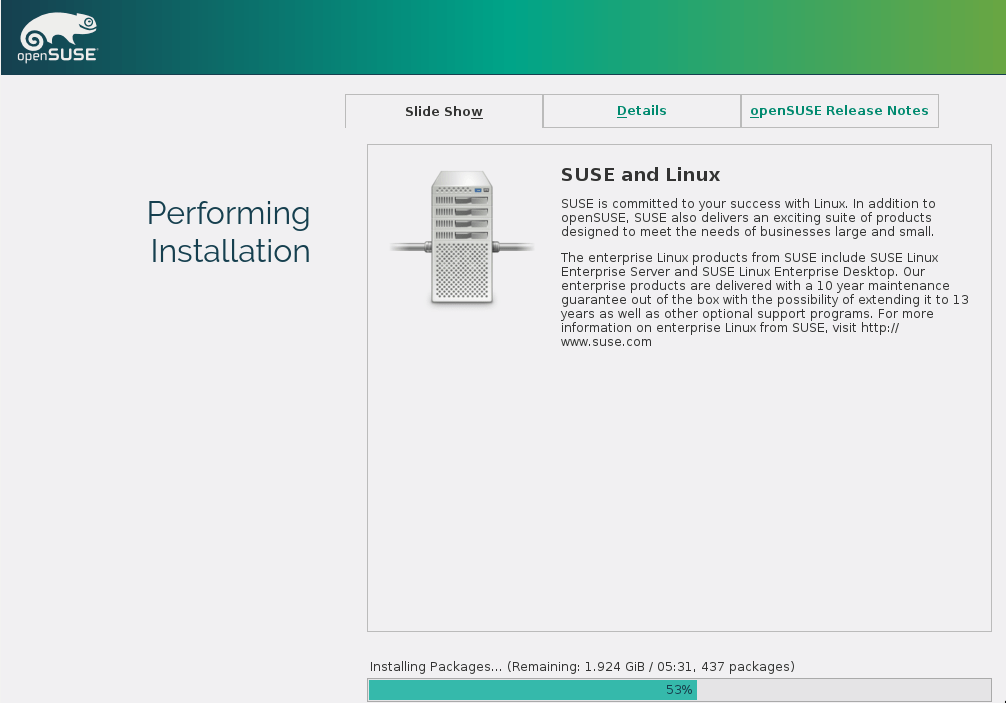
Task: Click the 'Performing Installation' title
Action: (x=229, y=232)
